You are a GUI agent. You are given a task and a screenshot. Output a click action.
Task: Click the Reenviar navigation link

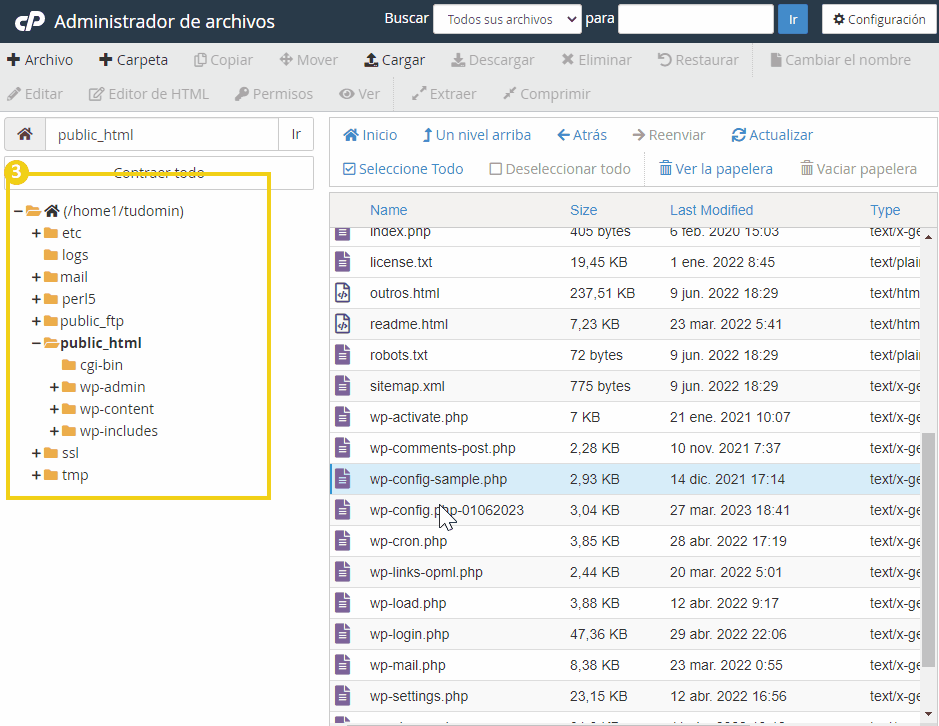[669, 135]
